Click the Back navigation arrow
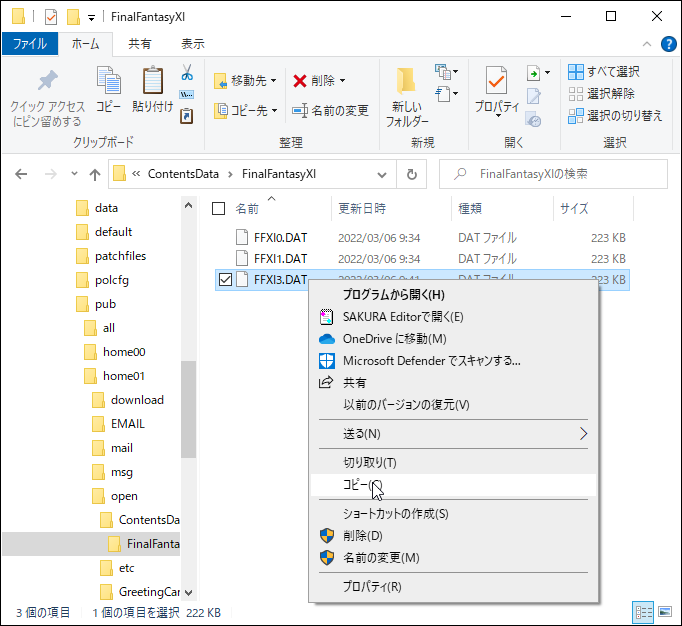Screen dimensions: 682x626 pyautogui.click(x=21, y=174)
